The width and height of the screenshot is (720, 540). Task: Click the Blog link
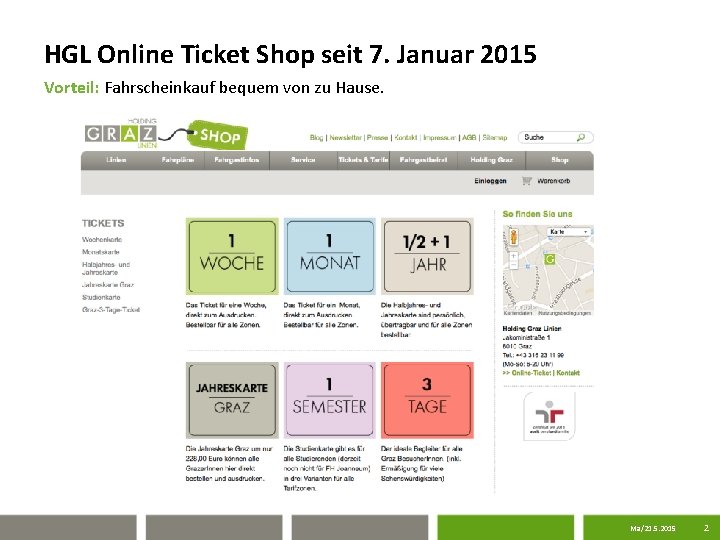pyautogui.click(x=316, y=137)
